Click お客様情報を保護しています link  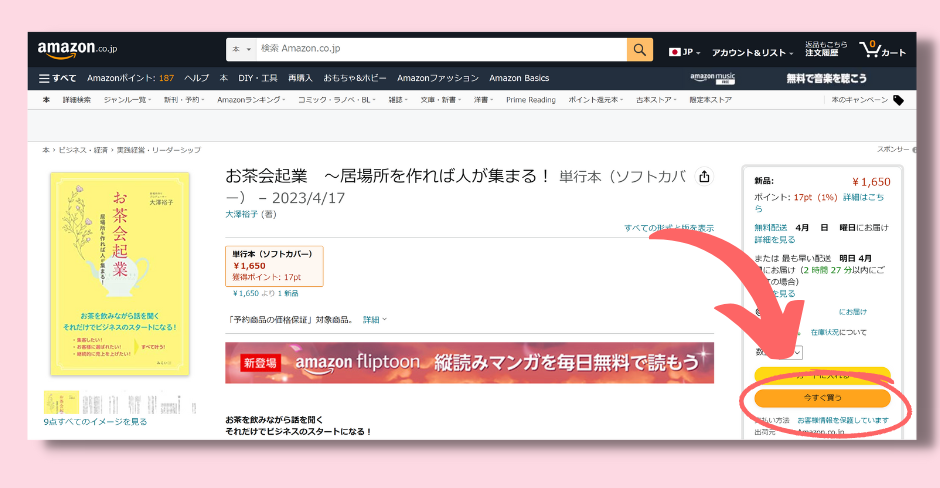pos(843,420)
